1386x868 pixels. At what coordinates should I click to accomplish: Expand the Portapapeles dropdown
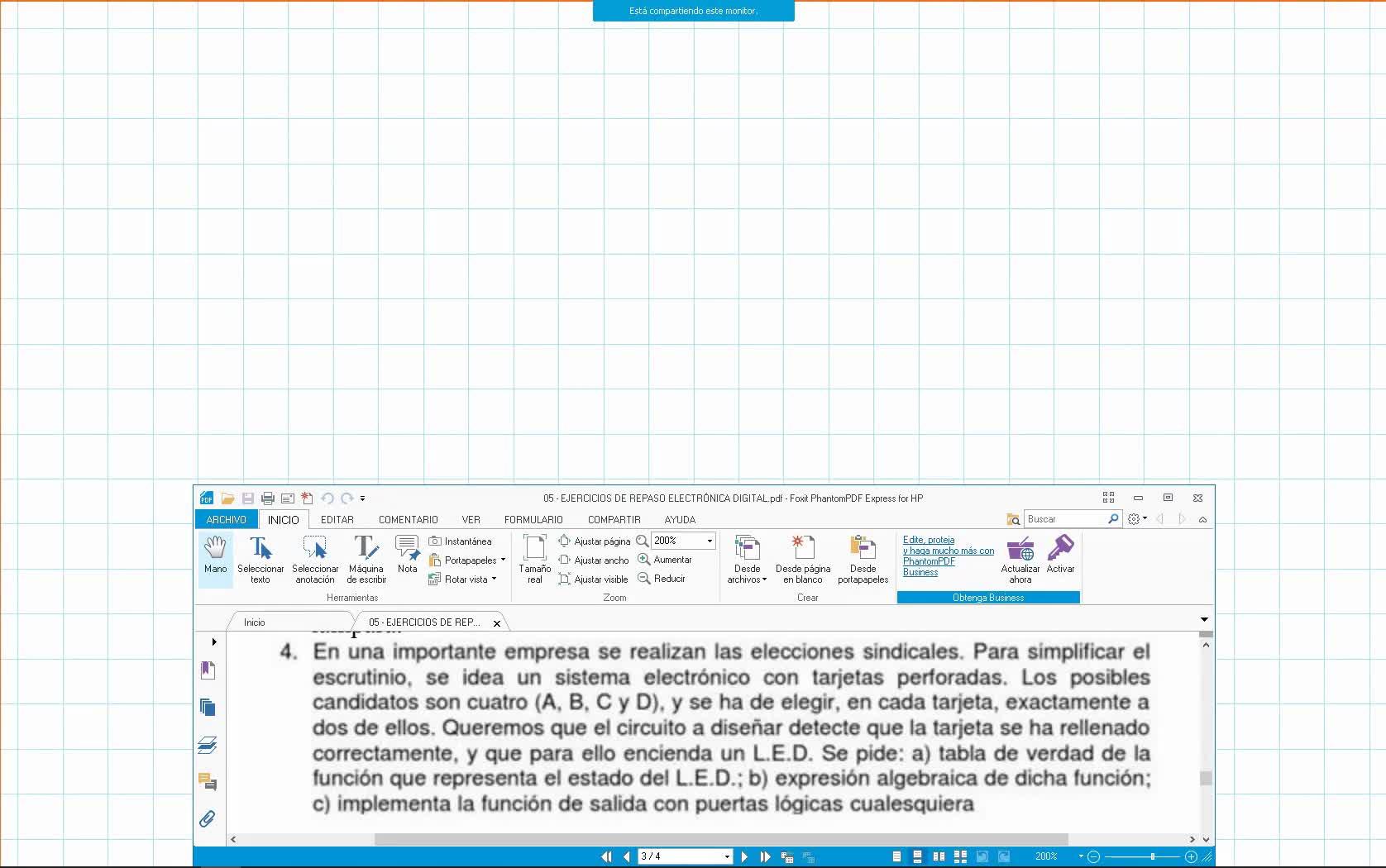(x=503, y=560)
